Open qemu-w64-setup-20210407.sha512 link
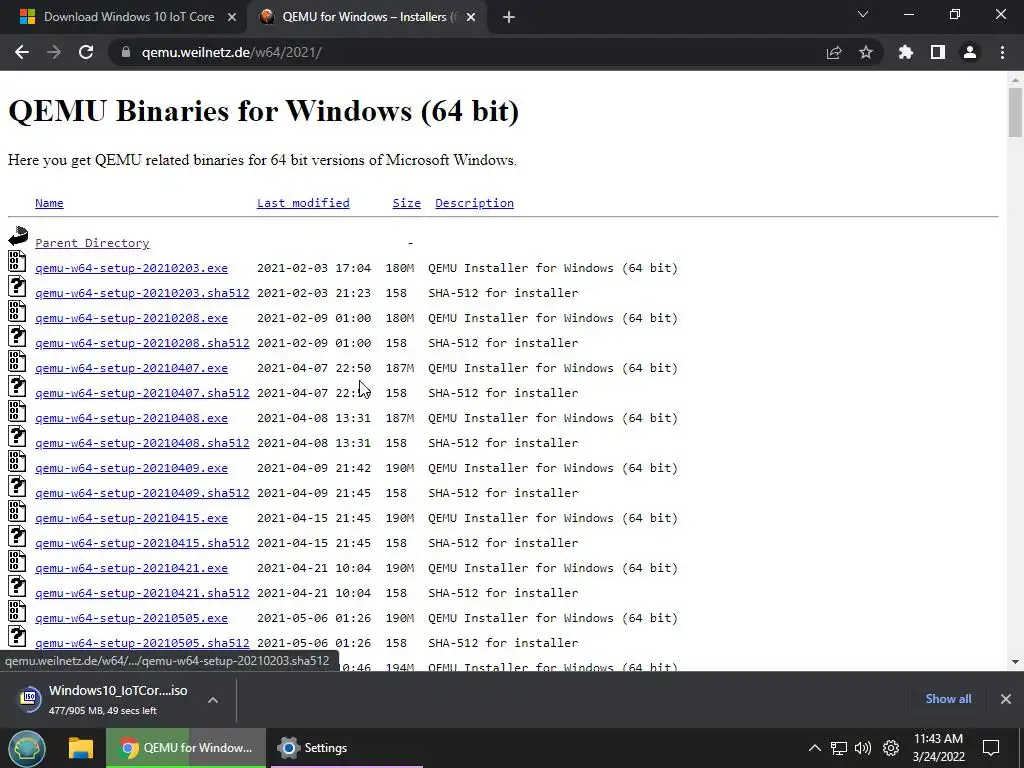The height and width of the screenshot is (768, 1024). [x=142, y=392]
